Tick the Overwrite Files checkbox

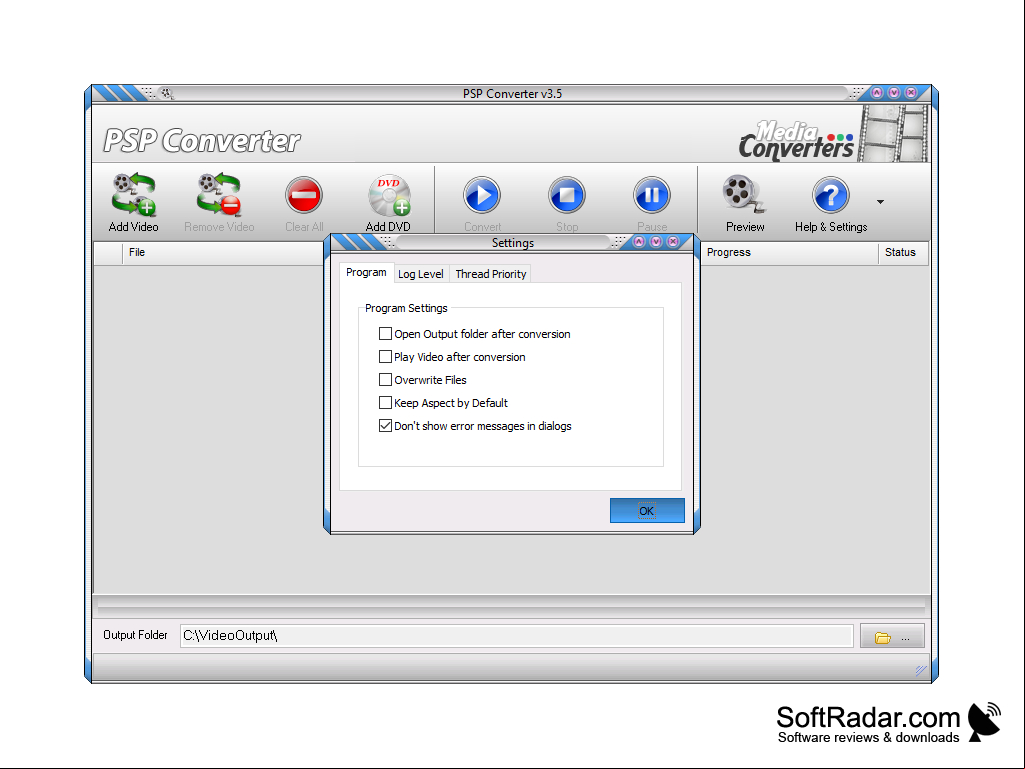[386, 380]
